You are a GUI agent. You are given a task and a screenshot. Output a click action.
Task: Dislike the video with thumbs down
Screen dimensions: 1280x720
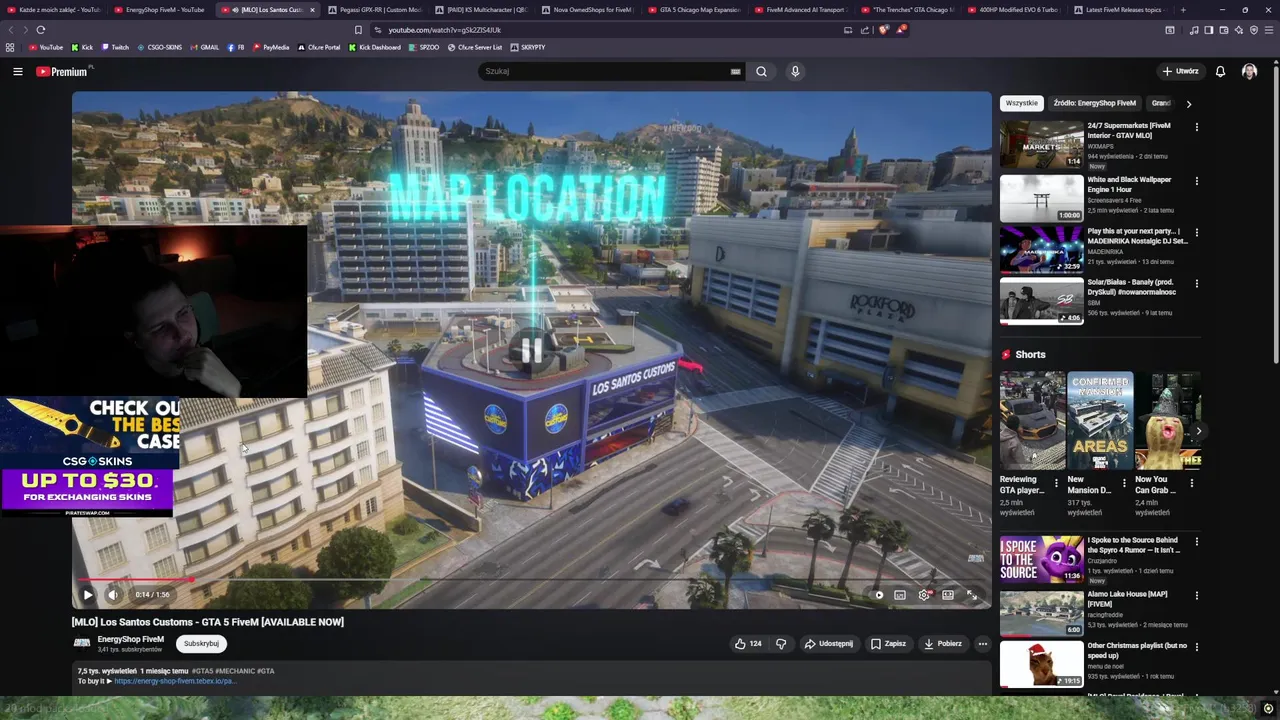781,644
